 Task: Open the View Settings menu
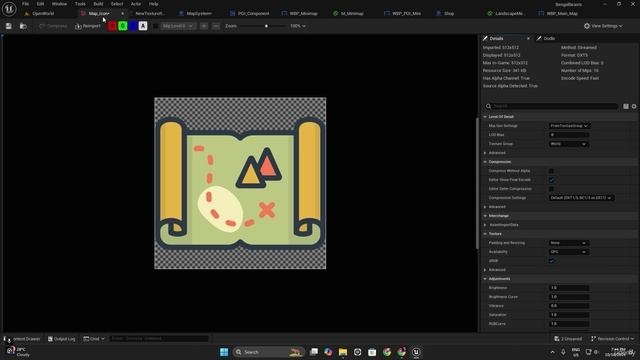(603, 26)
